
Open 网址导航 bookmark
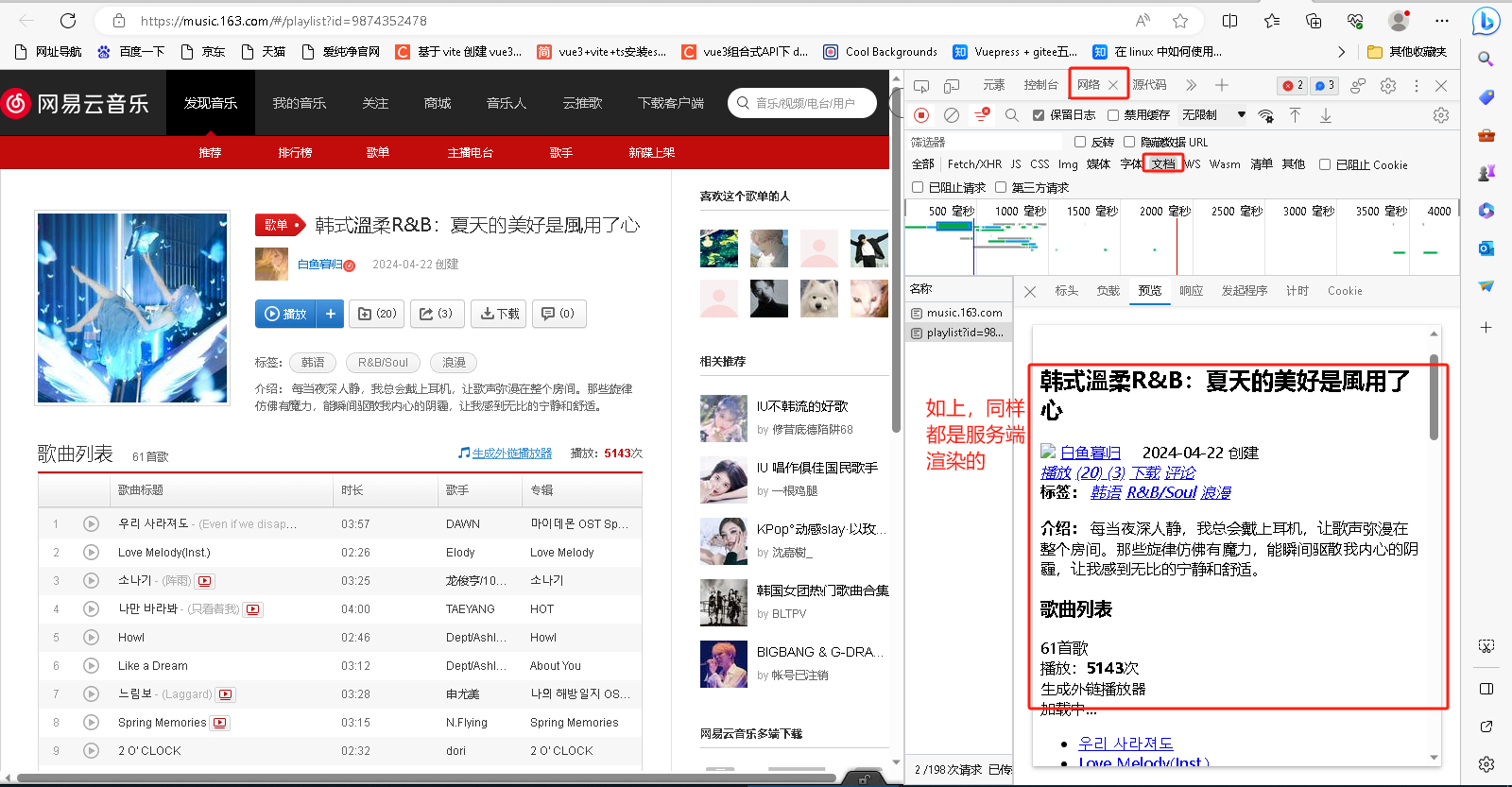[50, 52]
